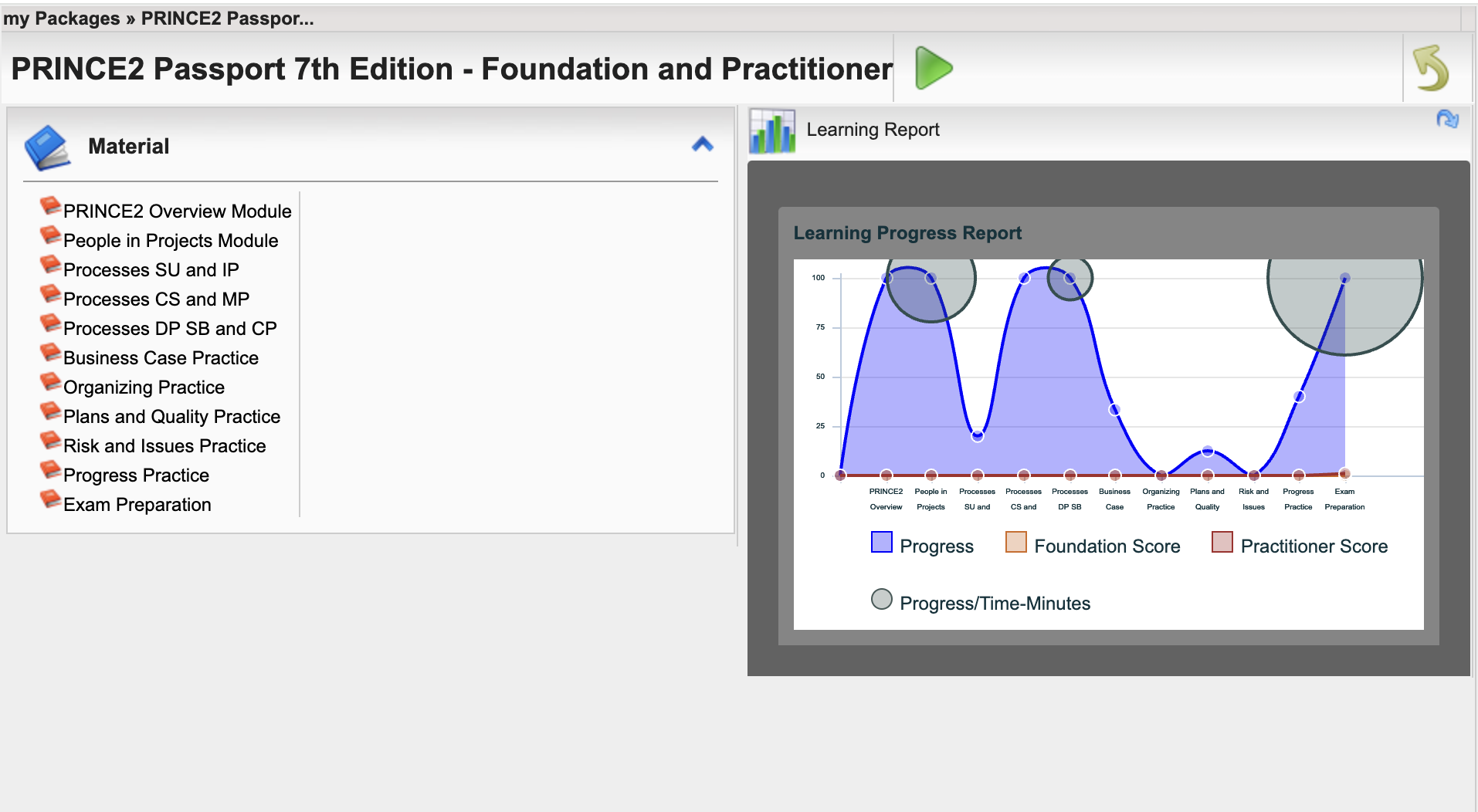Click the Material panel heading
The width and height of the screenshot is (1478, 812).
(129, 147)
